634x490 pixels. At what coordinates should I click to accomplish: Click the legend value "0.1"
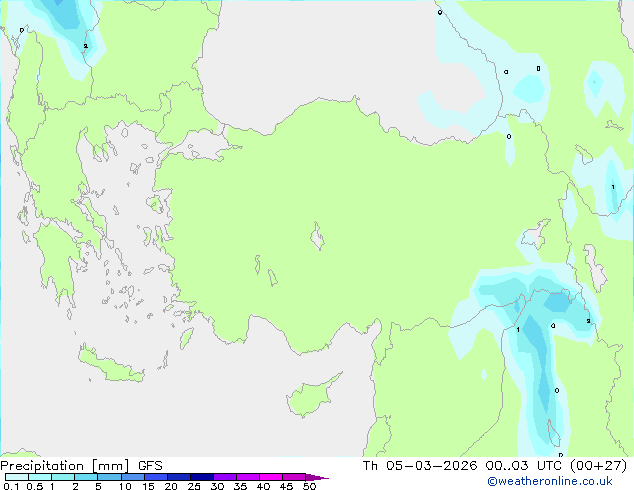tap(11, 486)
